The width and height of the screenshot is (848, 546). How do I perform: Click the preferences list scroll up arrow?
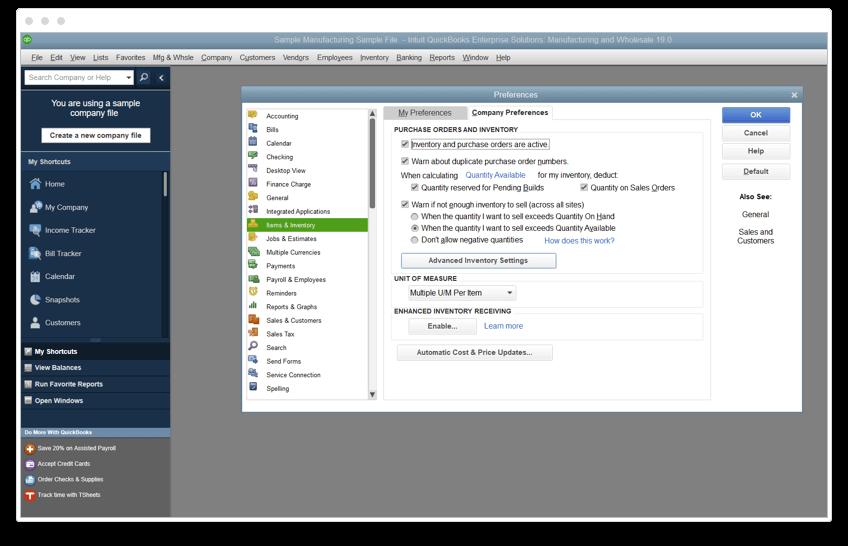click(x=372, y=114)
